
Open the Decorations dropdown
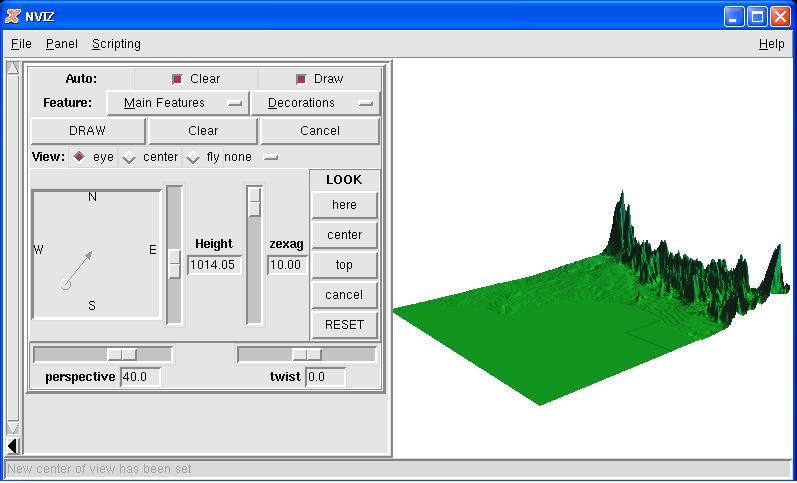click(316, 103)
